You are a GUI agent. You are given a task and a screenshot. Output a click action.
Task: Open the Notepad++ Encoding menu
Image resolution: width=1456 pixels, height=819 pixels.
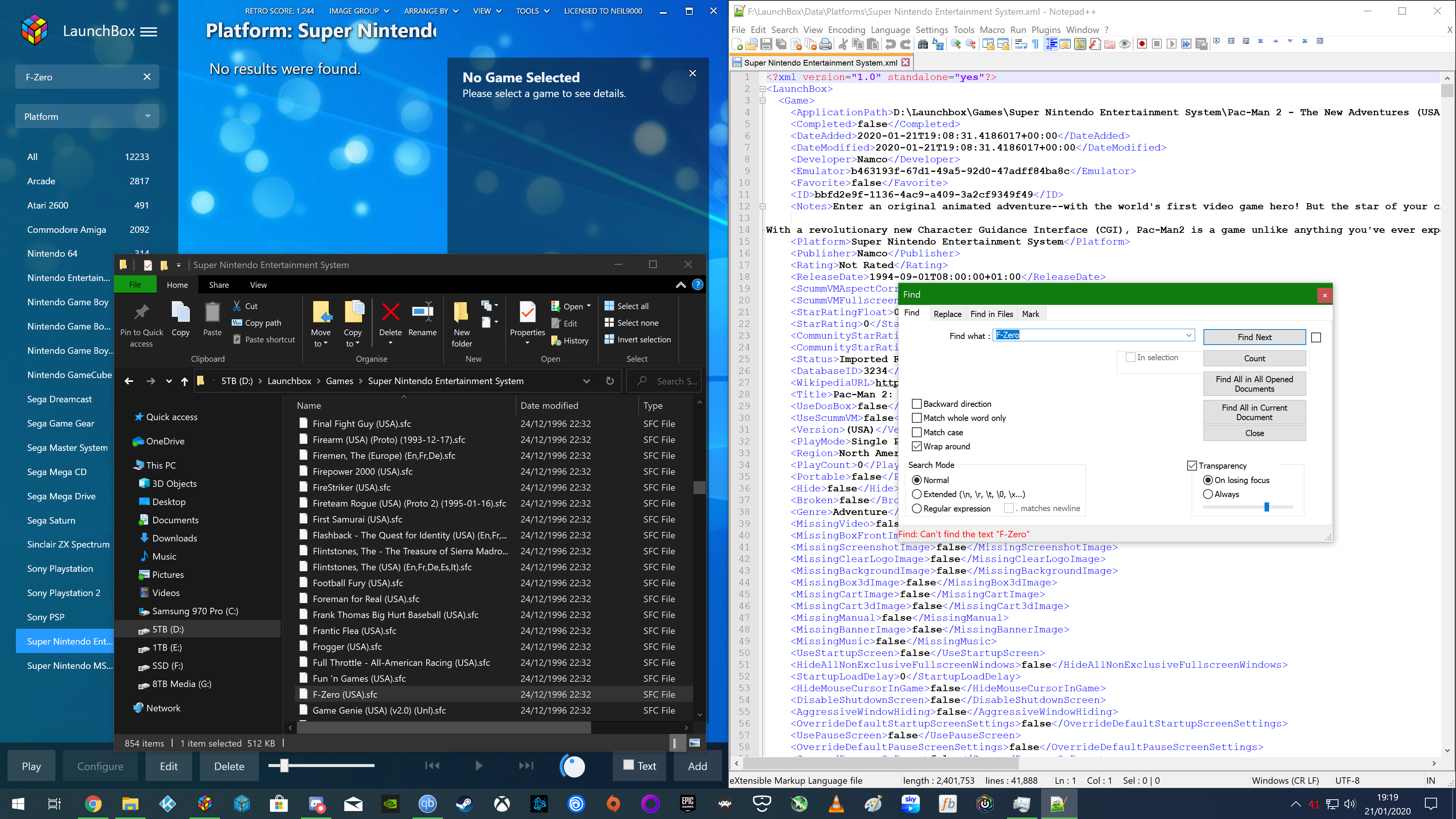pos(846,30)
